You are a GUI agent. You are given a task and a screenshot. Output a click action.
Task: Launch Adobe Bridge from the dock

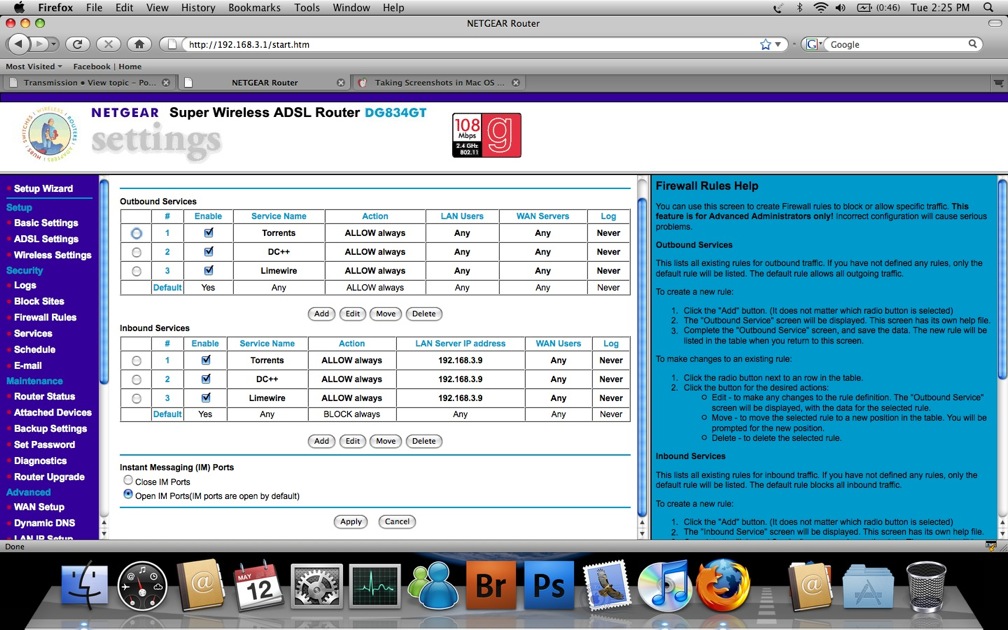click(490, 585)
